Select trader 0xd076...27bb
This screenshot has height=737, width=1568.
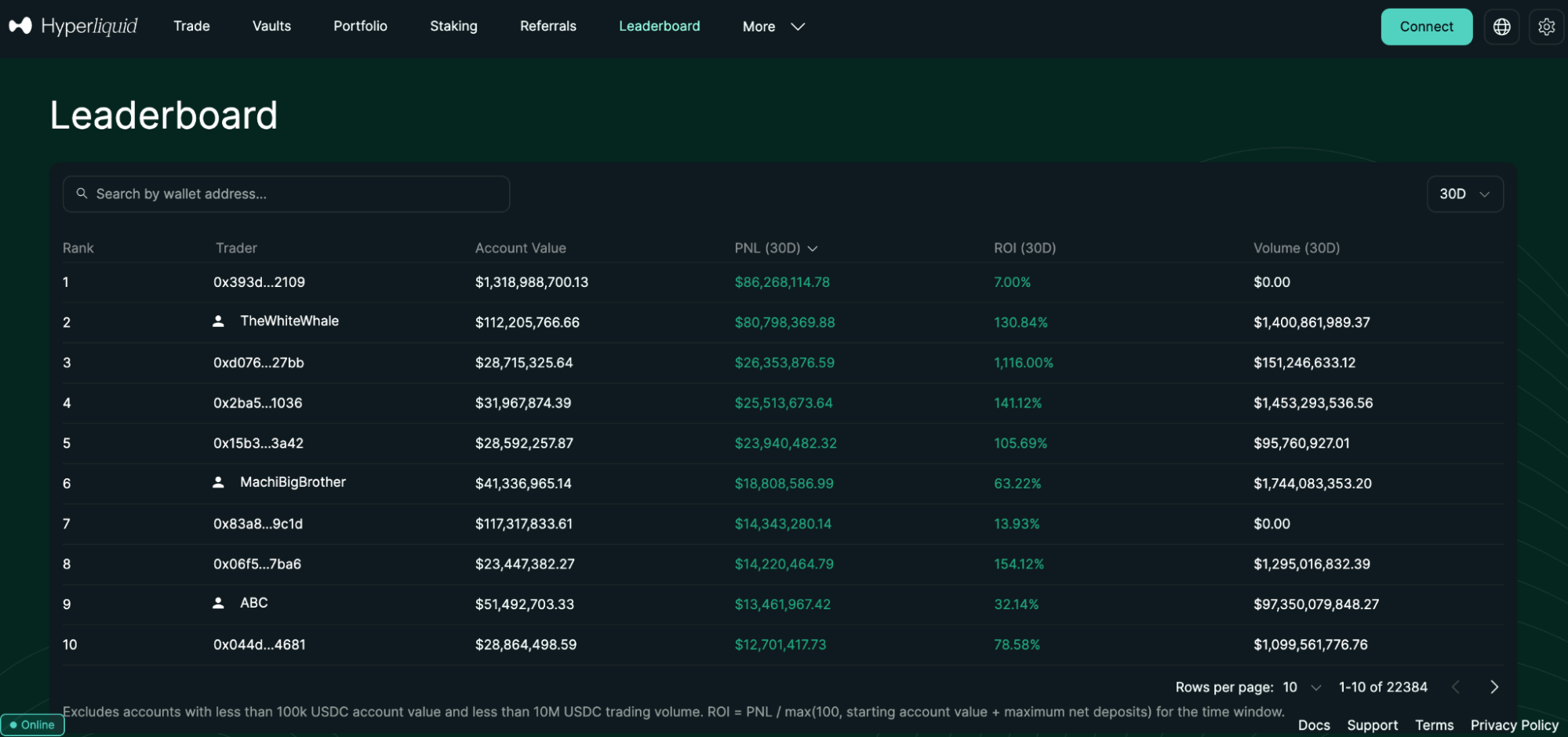tap(258, 363)
